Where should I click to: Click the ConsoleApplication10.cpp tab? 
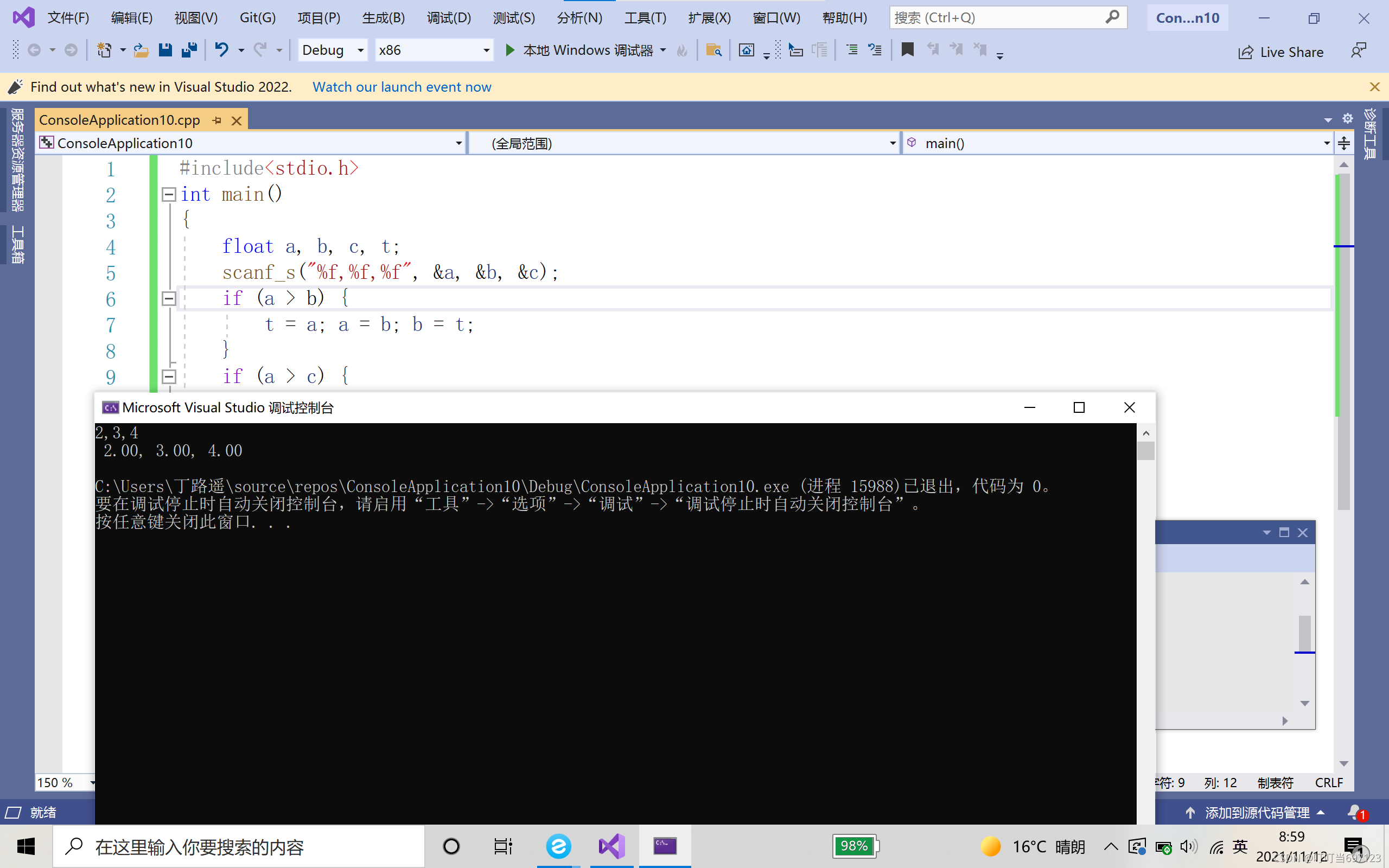[120, 119]
